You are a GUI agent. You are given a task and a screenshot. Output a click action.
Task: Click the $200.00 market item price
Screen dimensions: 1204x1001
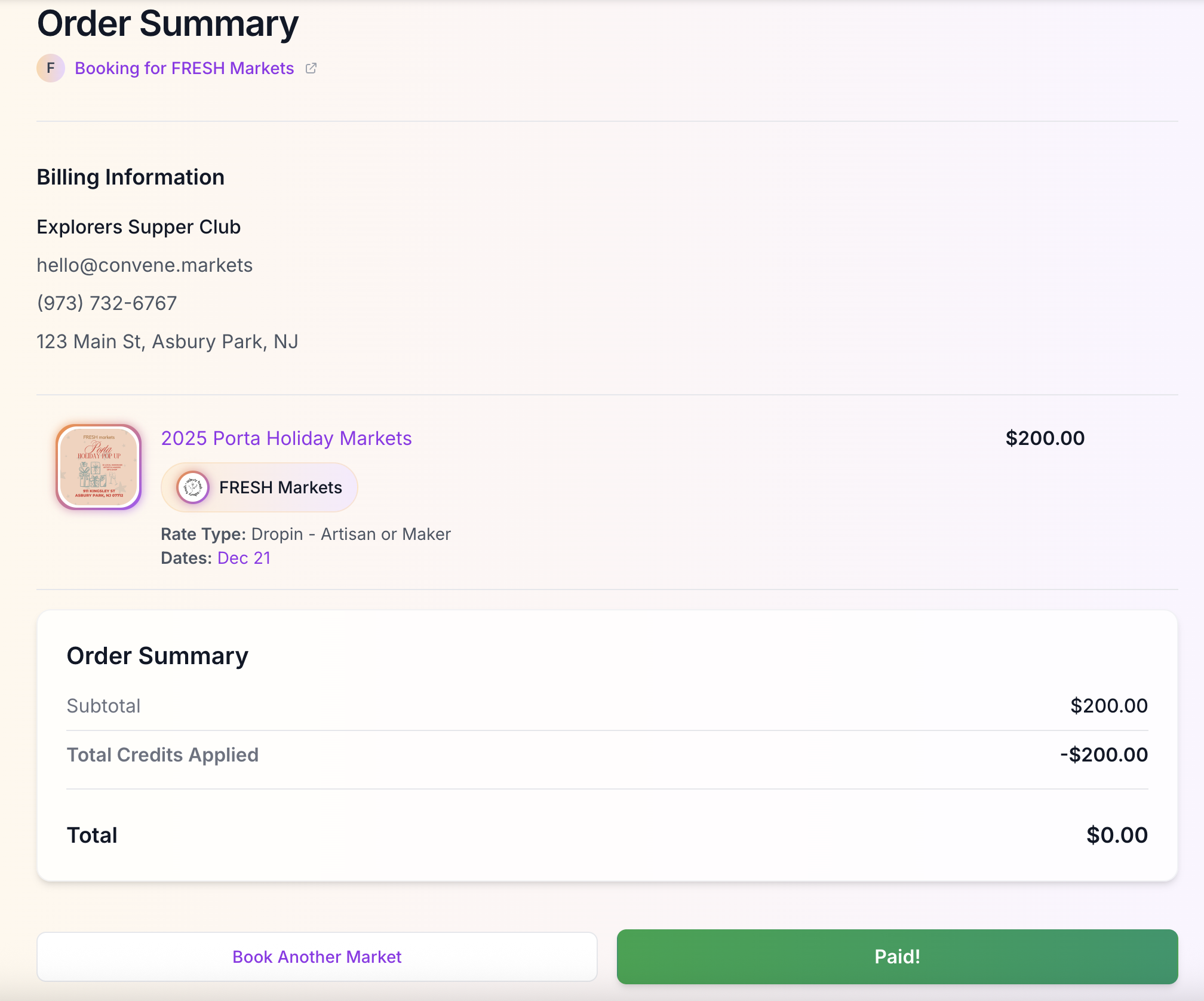(x=1045, y=438)
